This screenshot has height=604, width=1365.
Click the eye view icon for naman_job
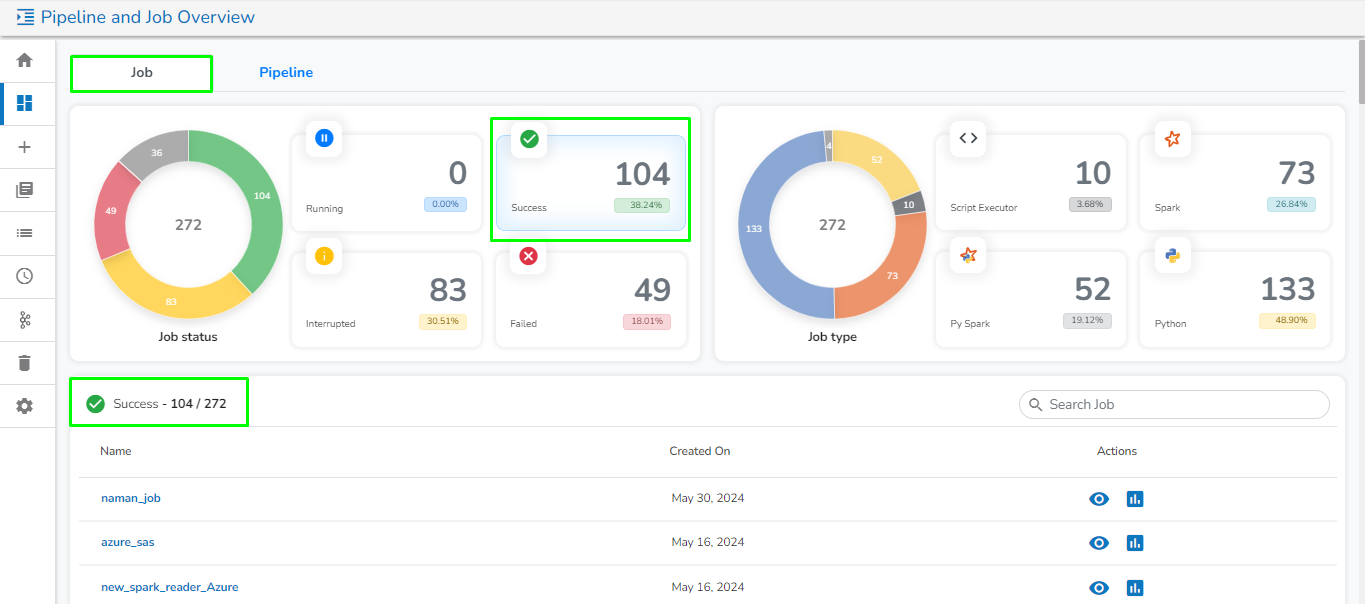tap(1099, 498)
